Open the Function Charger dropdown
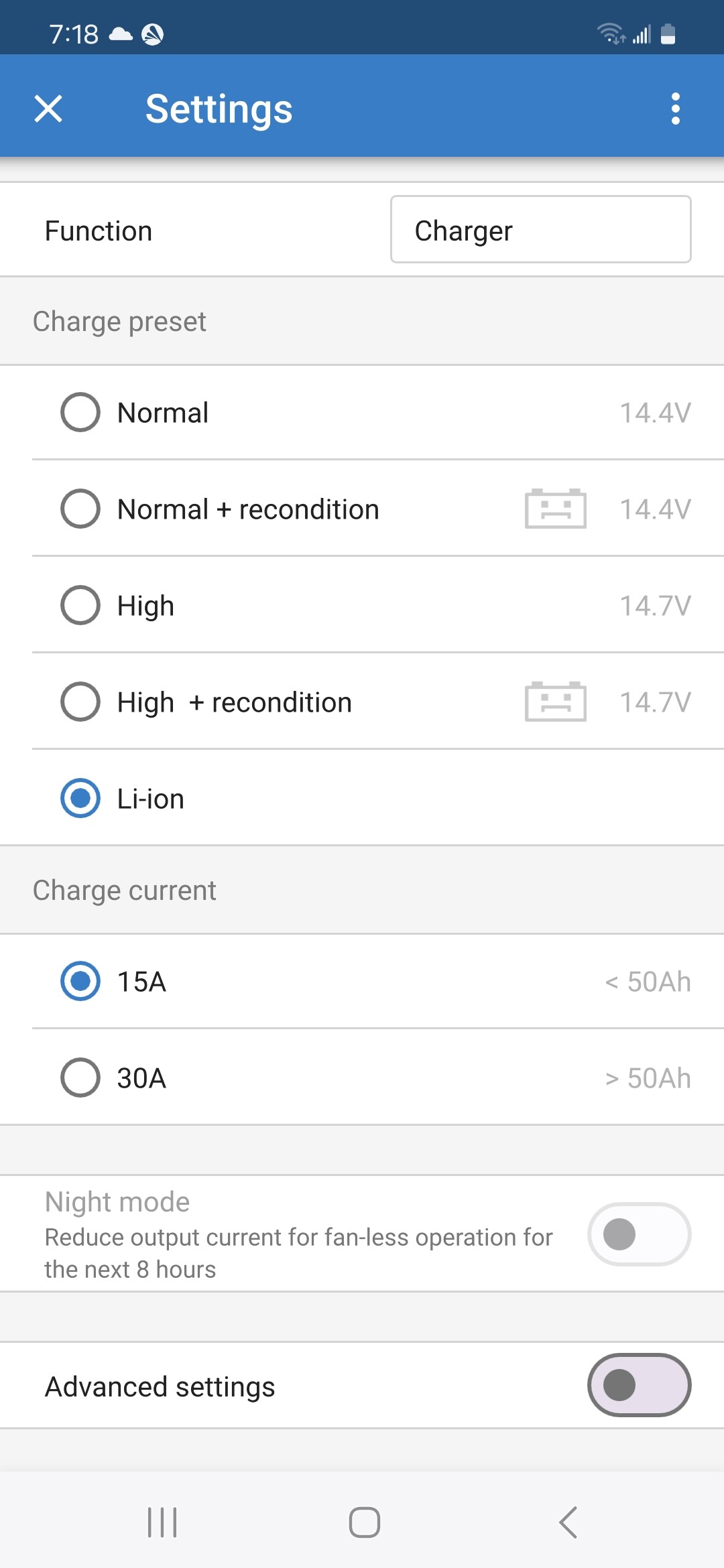The image size is (724, 1568). click(540, 230)
